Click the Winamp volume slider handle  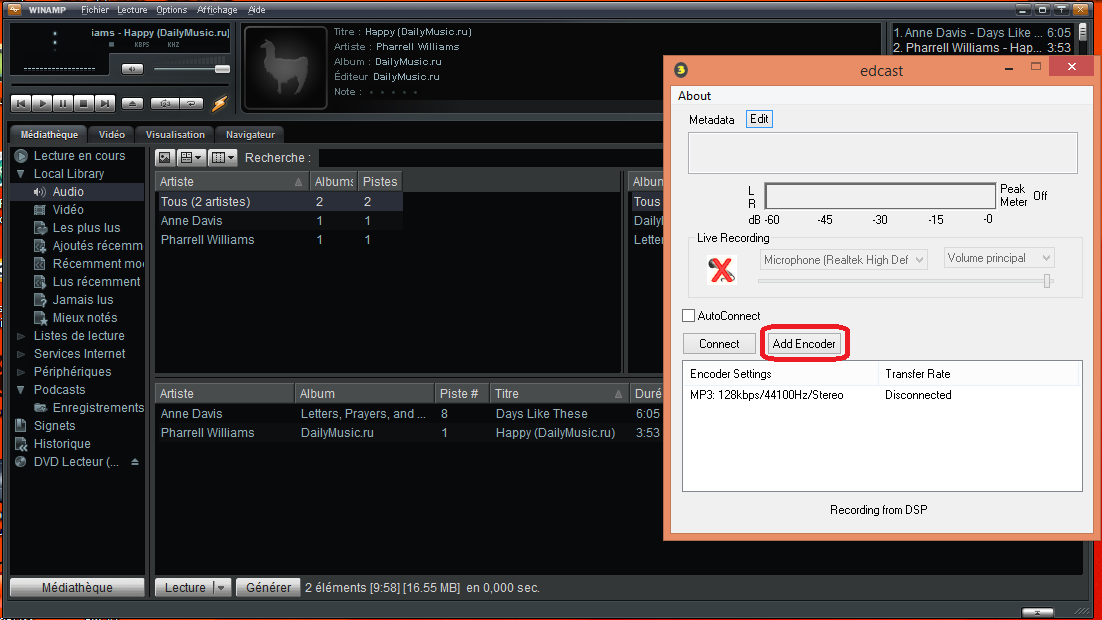point(222,69)
